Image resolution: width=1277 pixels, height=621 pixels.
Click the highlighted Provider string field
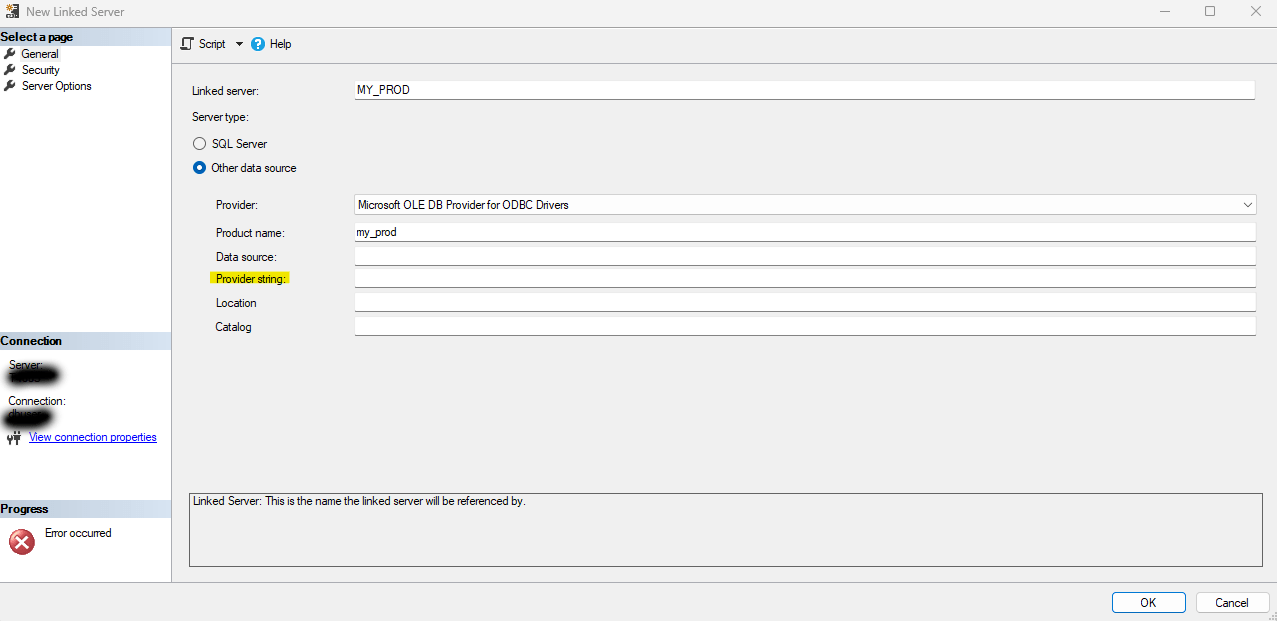click(700, 278)
